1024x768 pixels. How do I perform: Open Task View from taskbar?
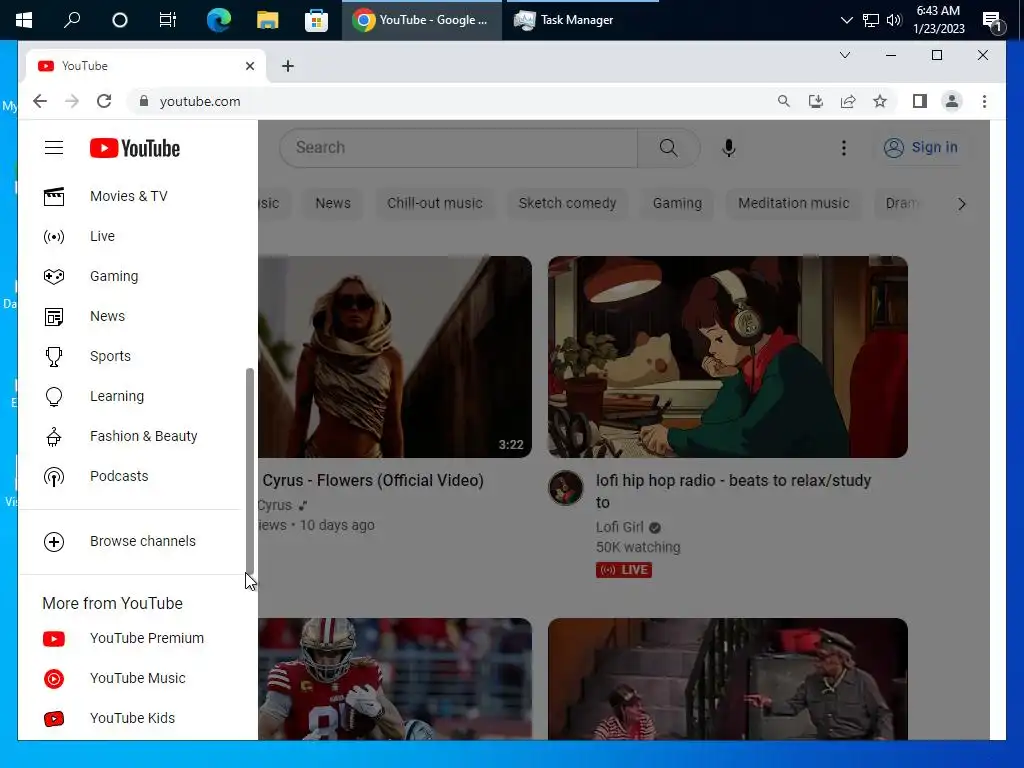[x=168, y=20]
